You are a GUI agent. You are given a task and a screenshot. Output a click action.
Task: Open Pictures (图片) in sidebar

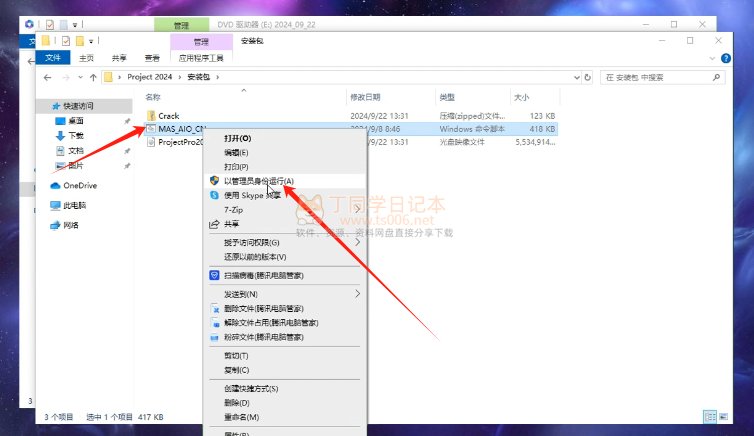coord(75,165)
